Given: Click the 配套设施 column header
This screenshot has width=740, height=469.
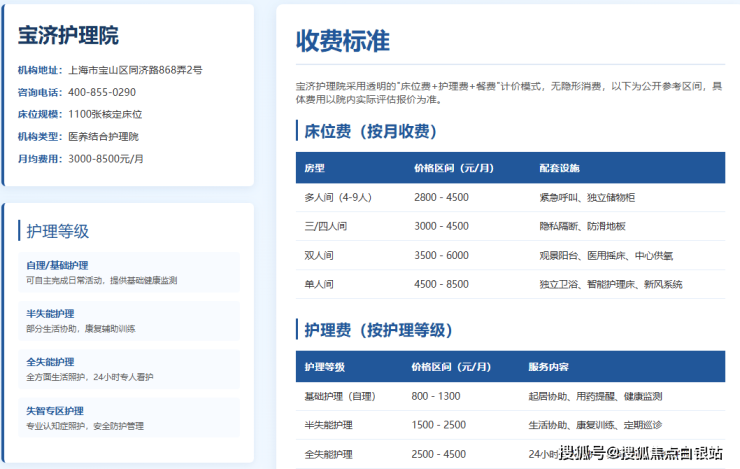Looking at the screenshot, I should 559,168.
